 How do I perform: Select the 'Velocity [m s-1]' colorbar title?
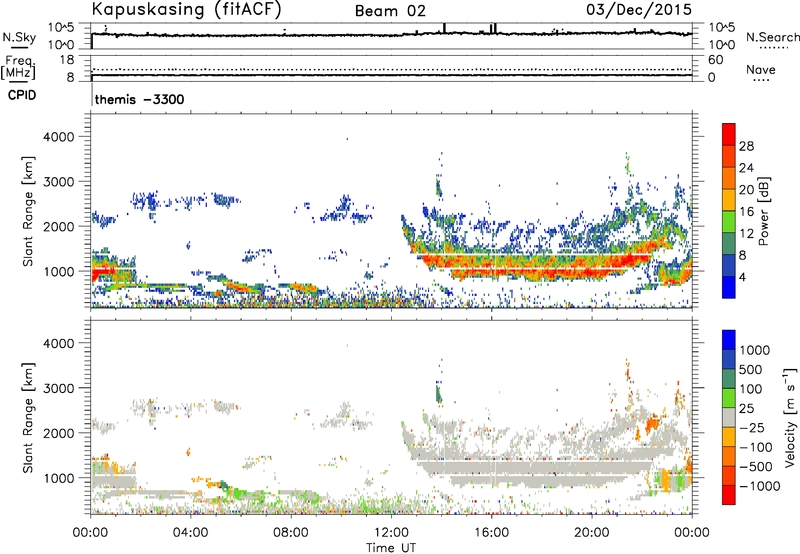pyautogui.click(x=789, y=417)
